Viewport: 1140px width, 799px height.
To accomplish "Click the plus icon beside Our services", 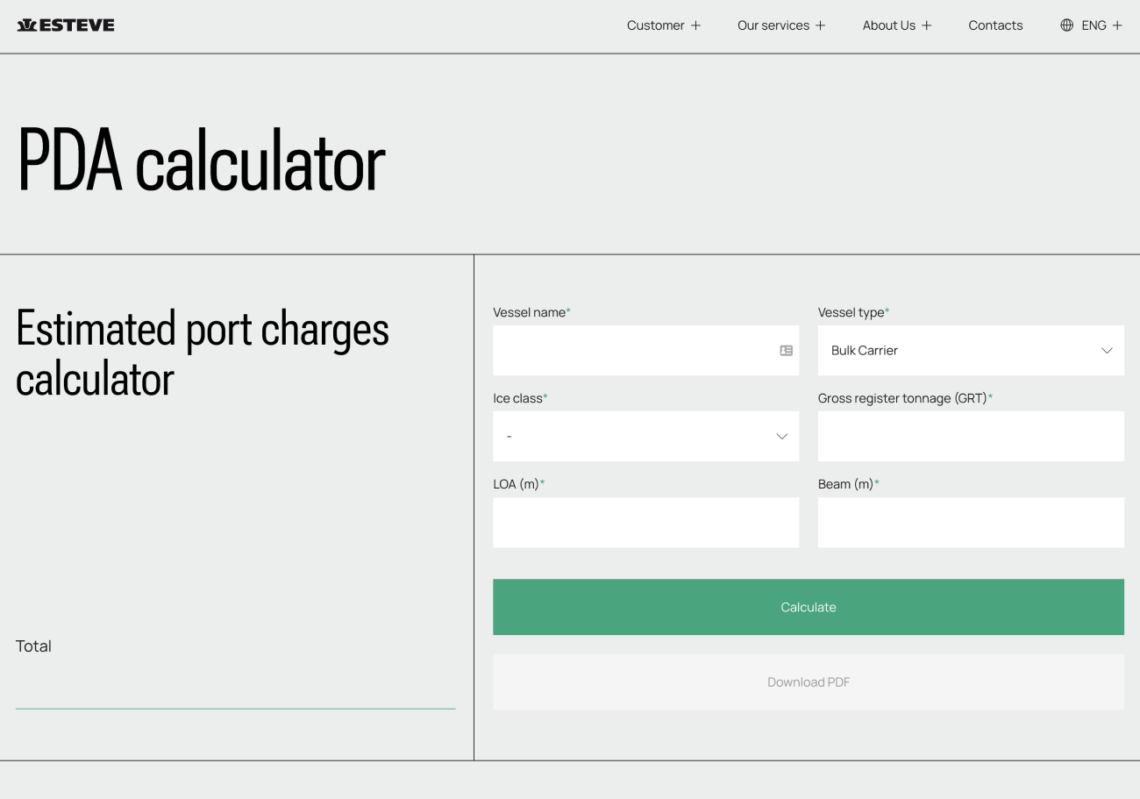I will tap(821, 26).
